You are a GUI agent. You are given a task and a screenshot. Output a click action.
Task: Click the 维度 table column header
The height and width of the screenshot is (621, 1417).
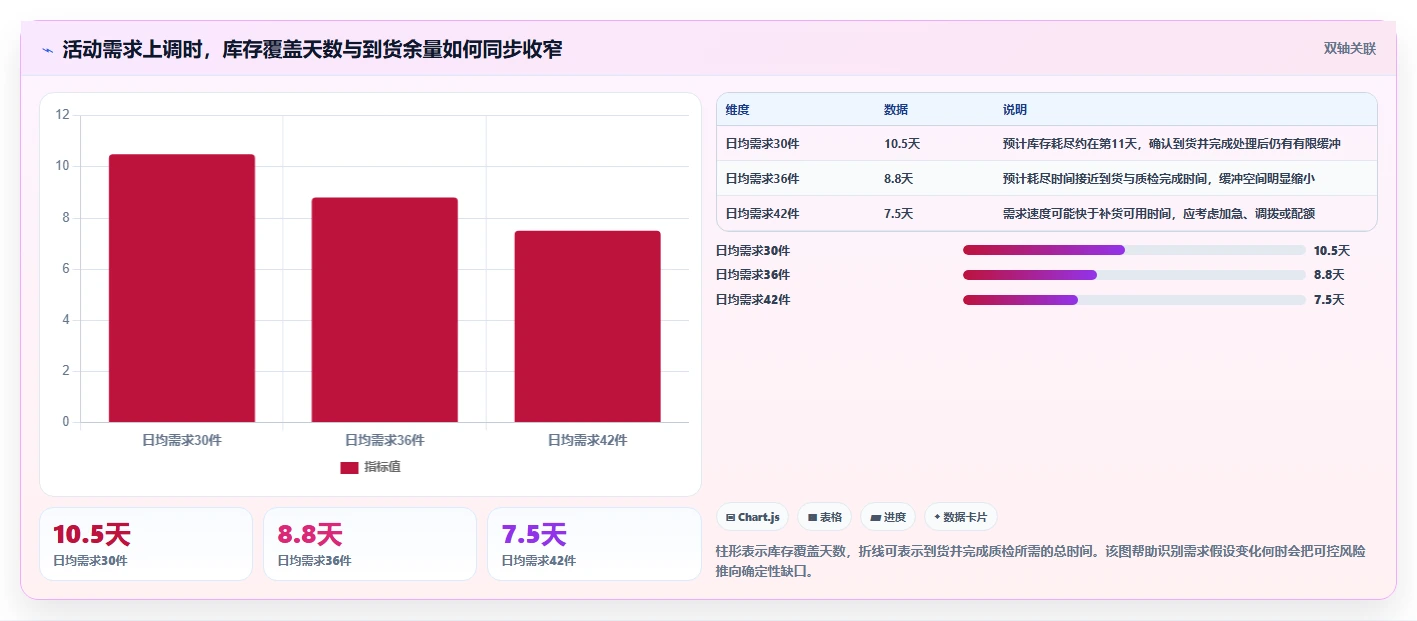coord(738,110)
